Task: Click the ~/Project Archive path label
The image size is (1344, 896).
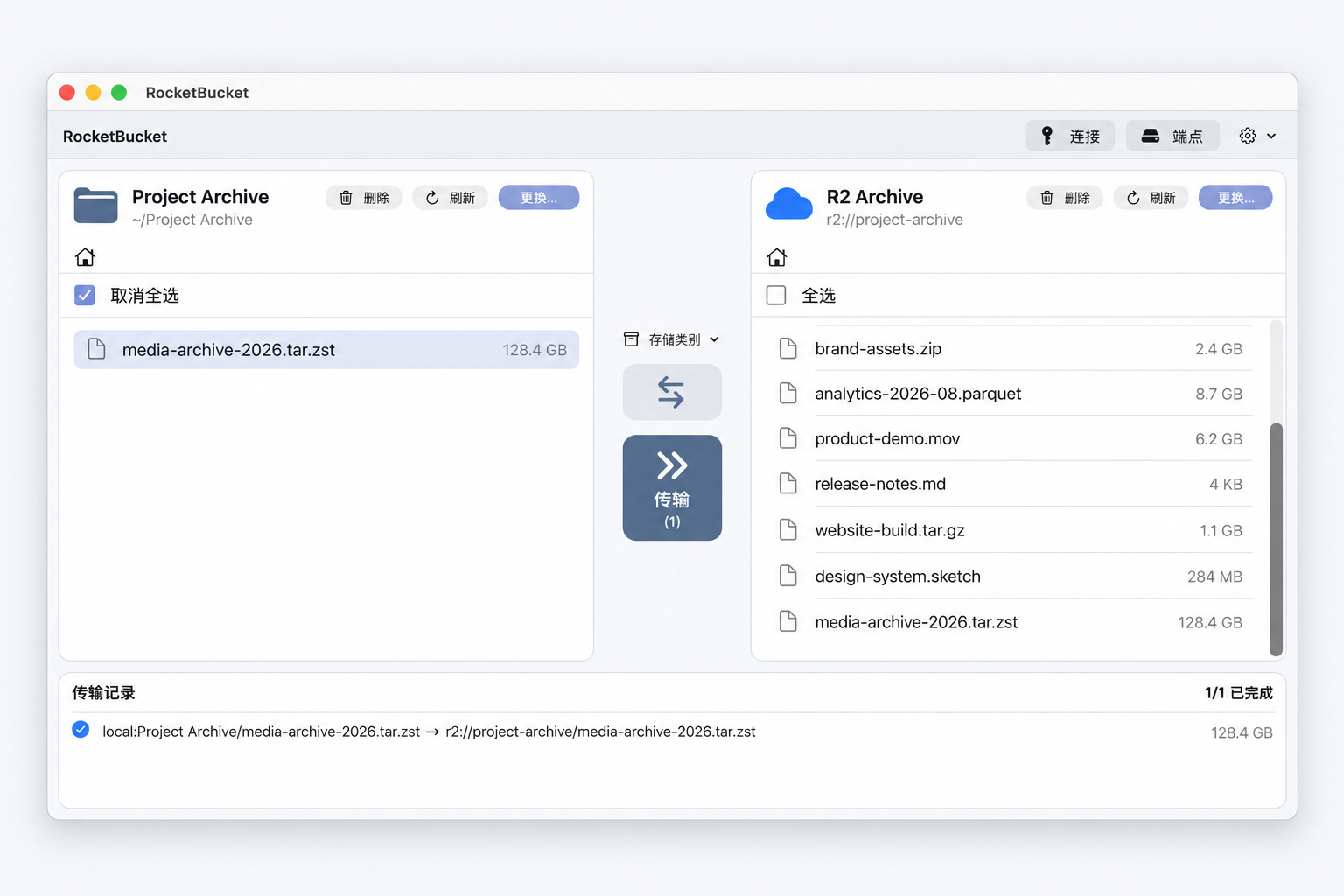Action: point(192,220)
